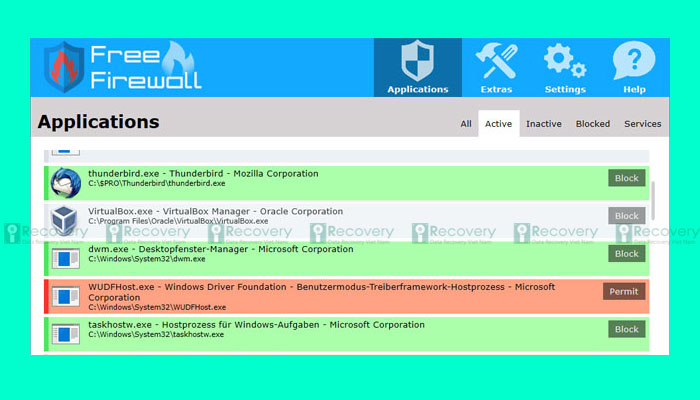The width and height of the screenshot is (700, 400).
Task: Open the Settings gears icon
Action: tap(565, 61)
